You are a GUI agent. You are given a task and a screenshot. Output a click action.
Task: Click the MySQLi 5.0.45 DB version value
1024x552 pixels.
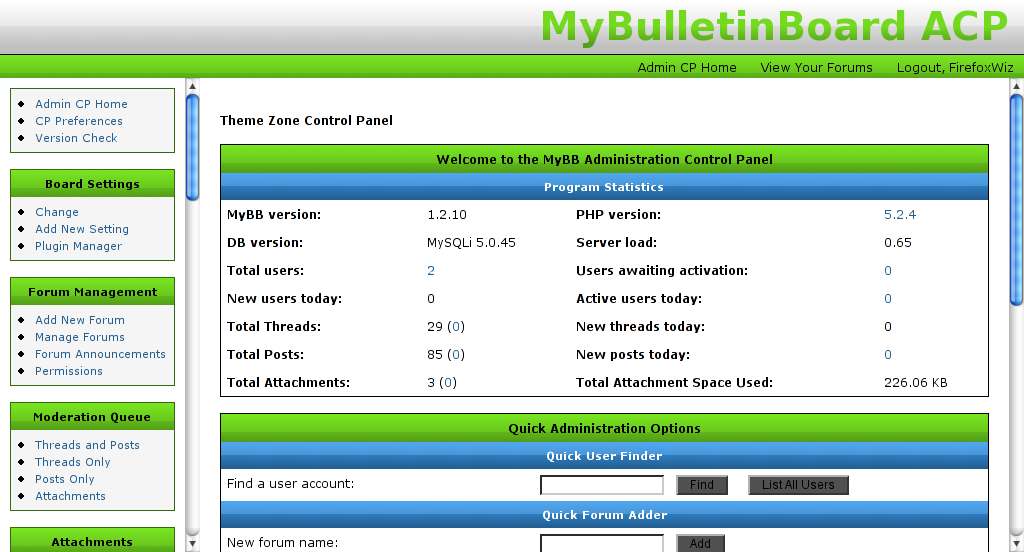click(x=471, y=242)
